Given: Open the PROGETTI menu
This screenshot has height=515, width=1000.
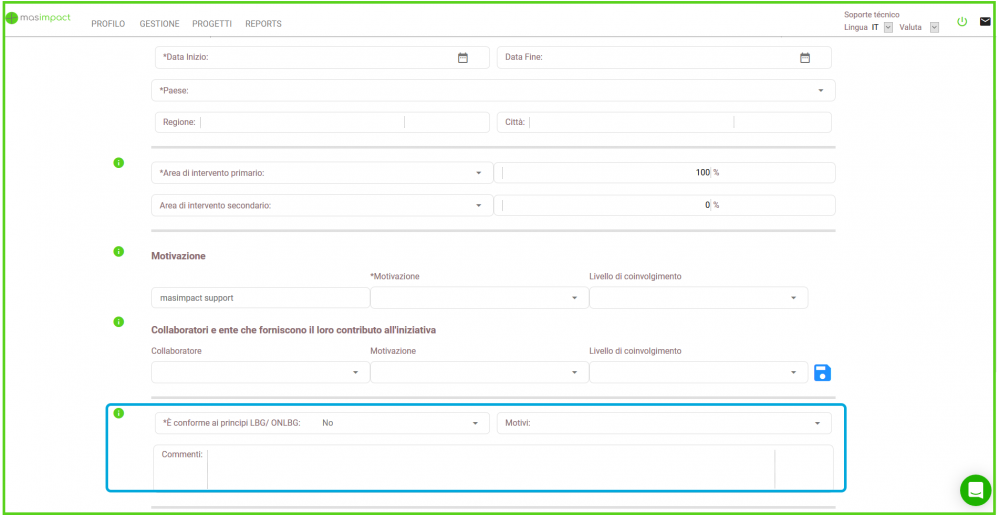Looking at the screenshot, I should pos(212,24).
